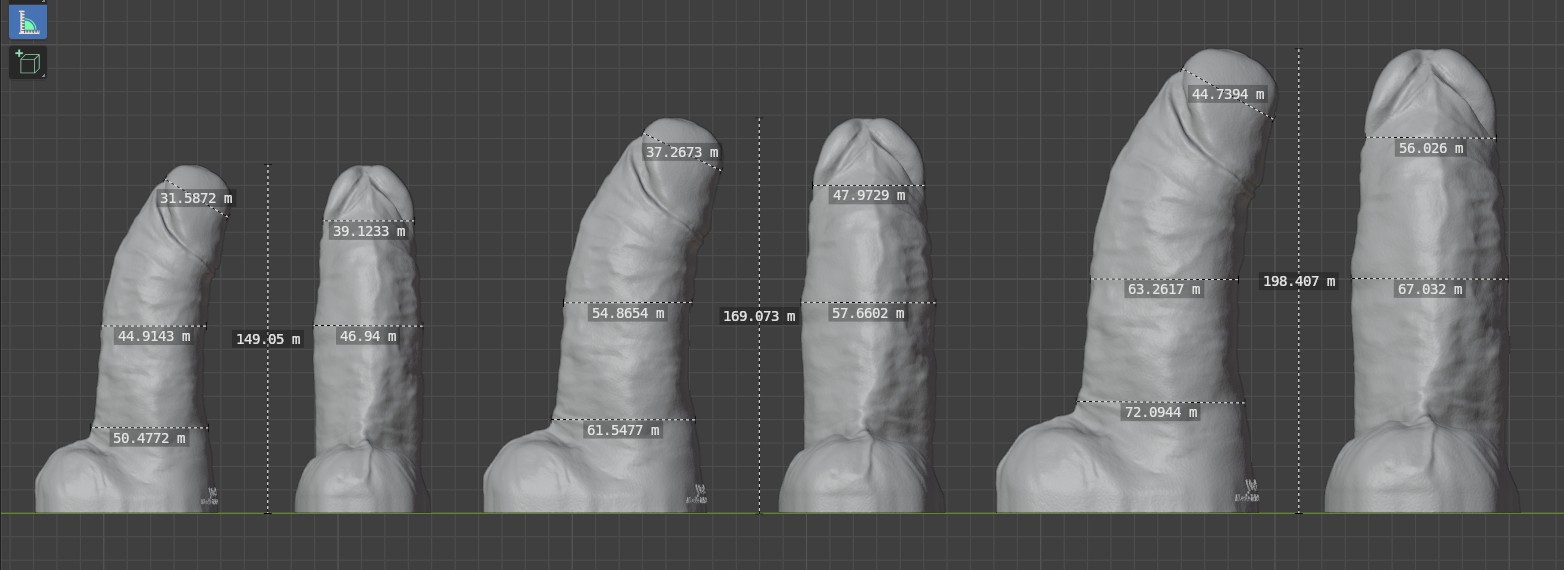The height and width of the screenshot is (570, 1564).
Task: Click the 149.05 m height label
Action: tap(268, 339)
